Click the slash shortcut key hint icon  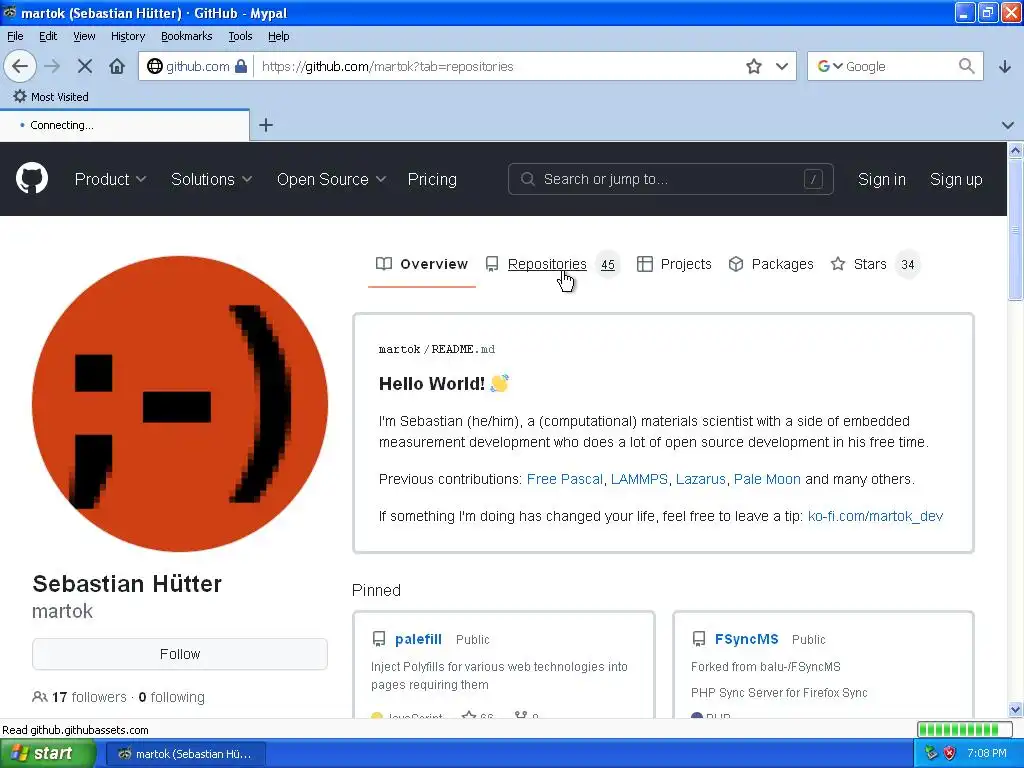(x=813, y=179)
